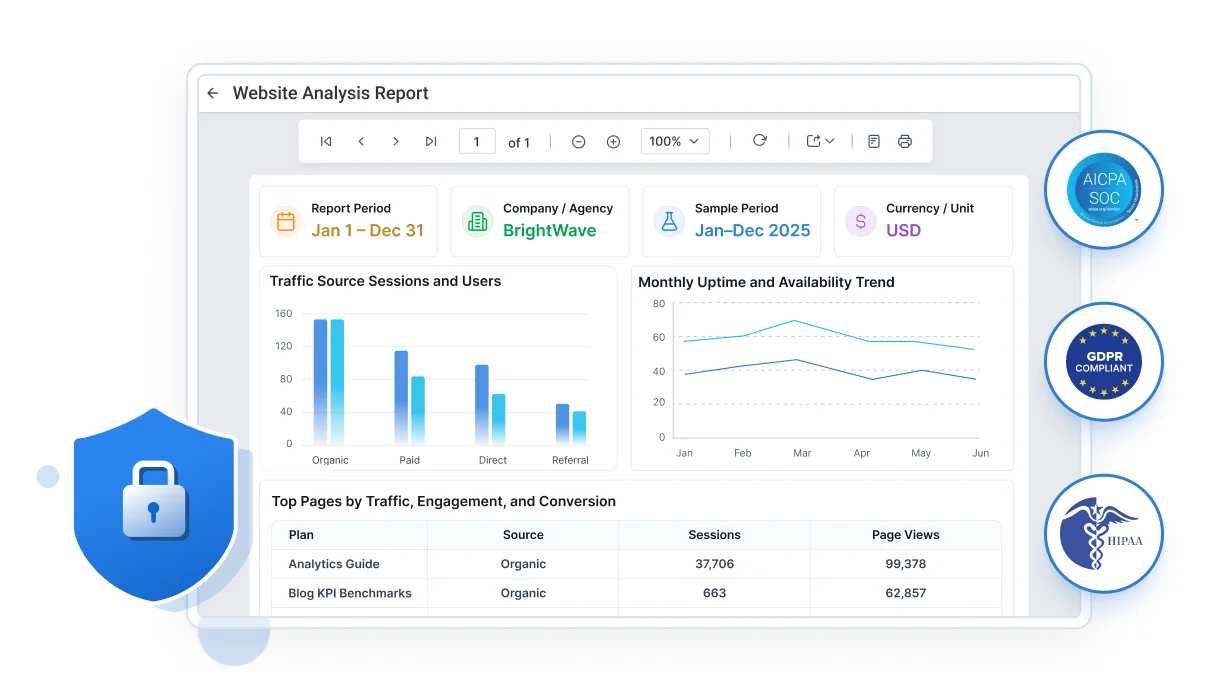
Task: Go to the previous page
Action: (361, 142)
